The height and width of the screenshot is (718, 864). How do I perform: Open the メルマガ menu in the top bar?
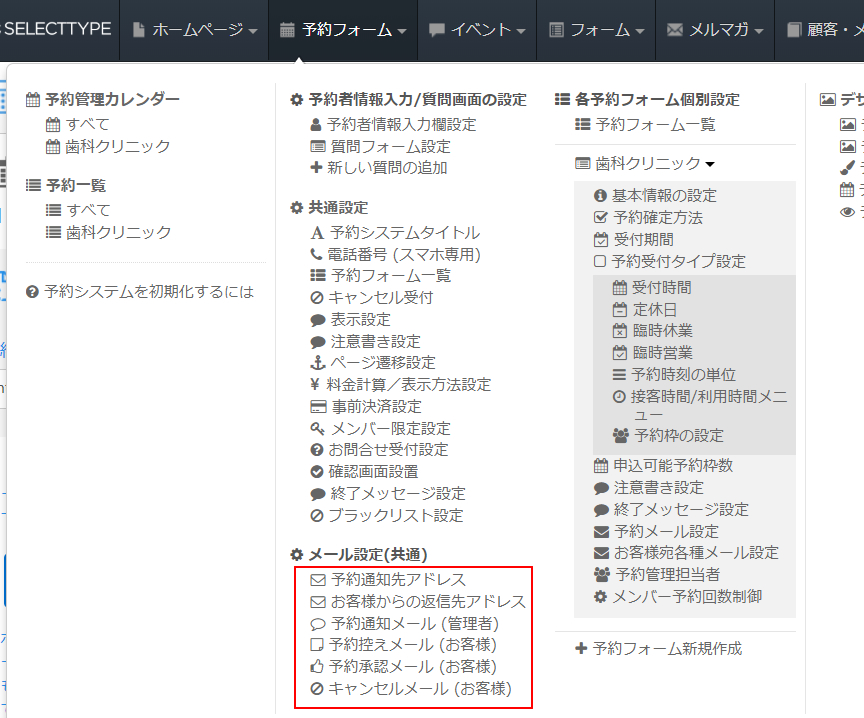(x=716, y=30)
